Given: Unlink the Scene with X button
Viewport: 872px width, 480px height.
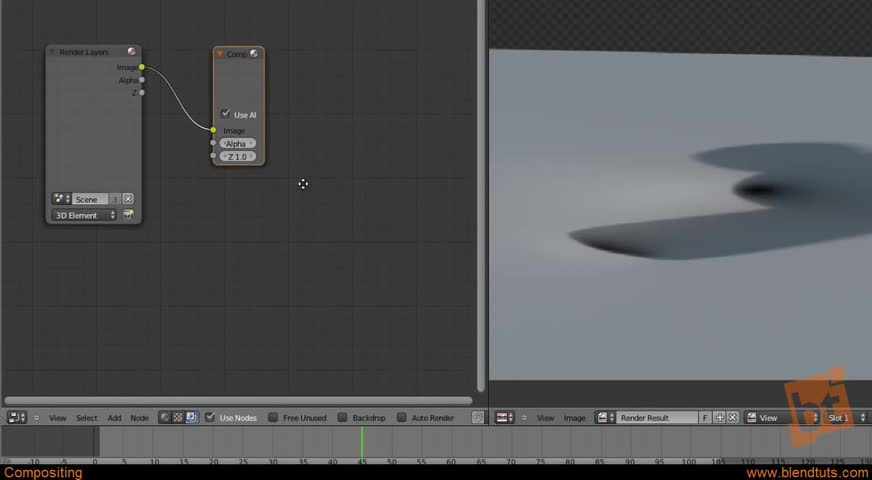Looking at the screenshot, I should pos(128,199).
